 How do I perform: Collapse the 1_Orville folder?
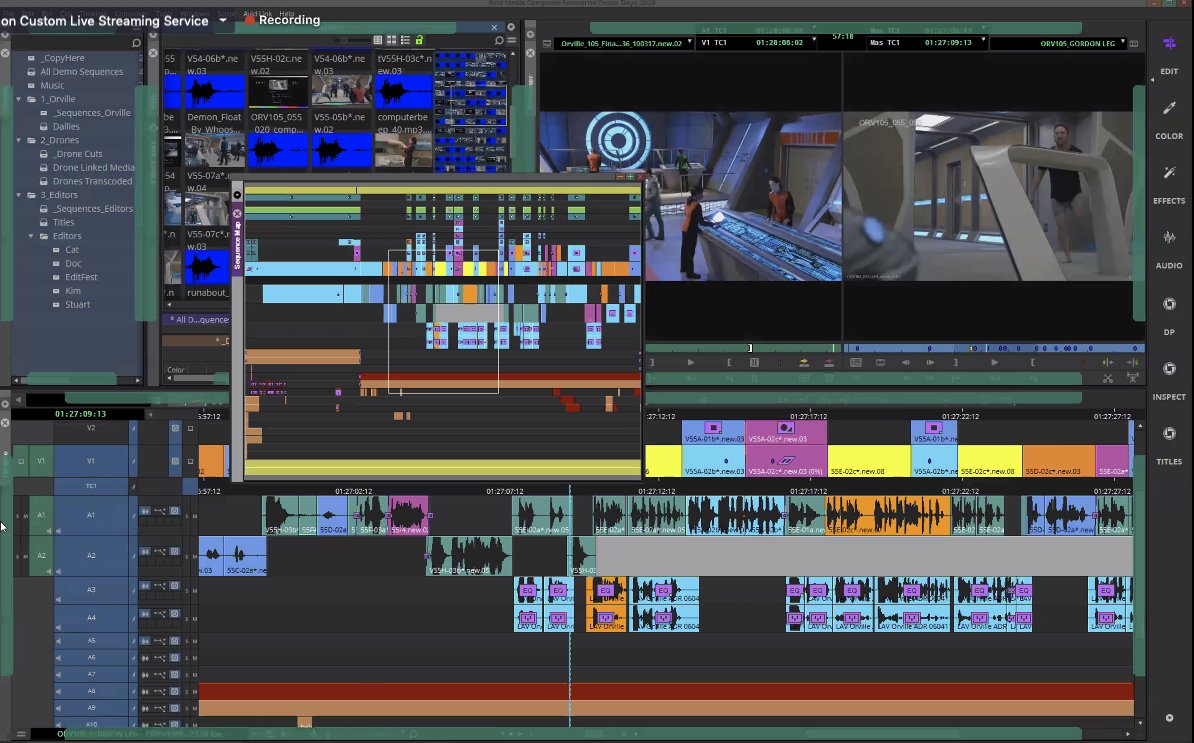tap(19, 99)
